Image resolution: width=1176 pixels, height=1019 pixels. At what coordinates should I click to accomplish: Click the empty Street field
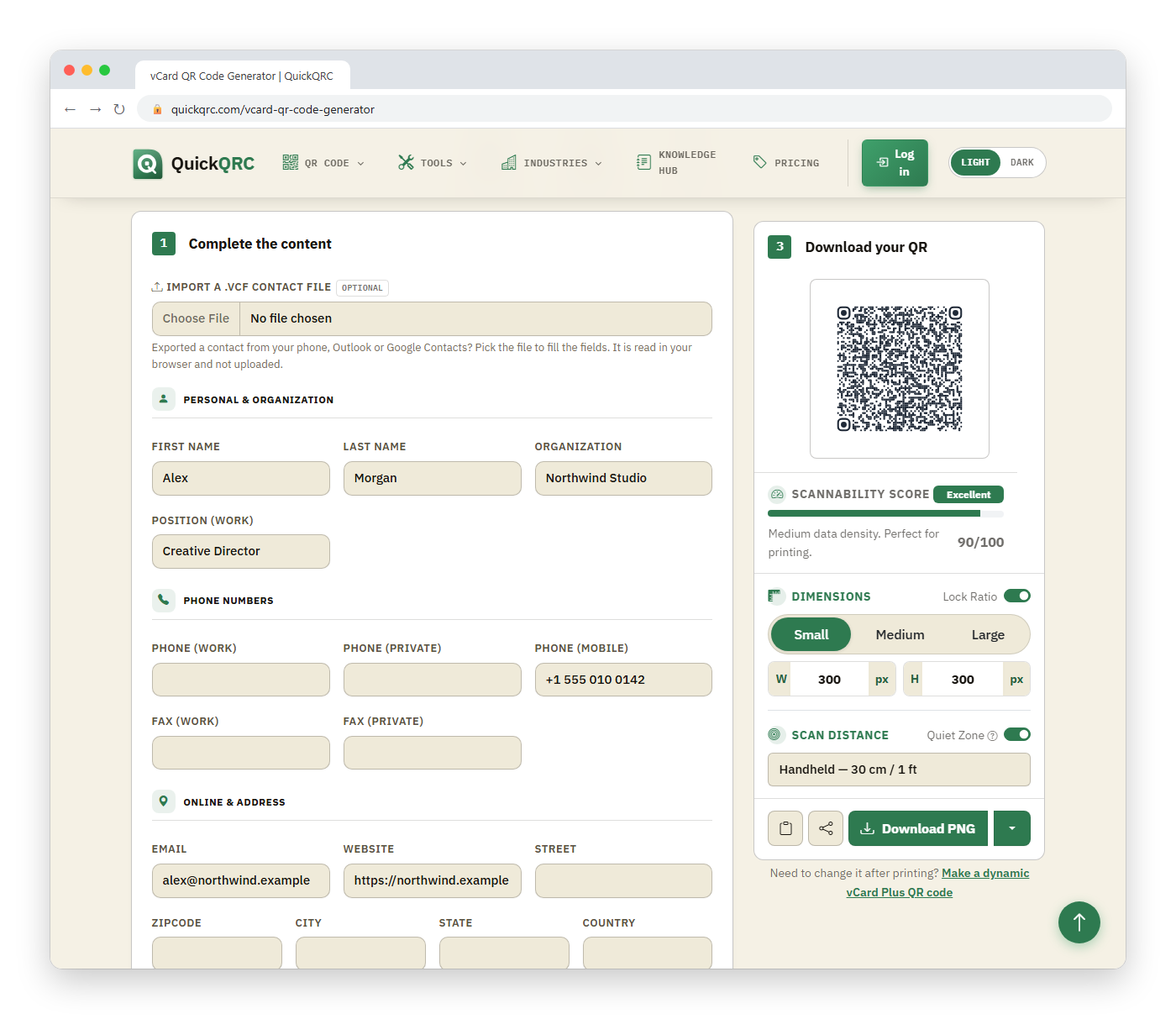pos(623,880)
